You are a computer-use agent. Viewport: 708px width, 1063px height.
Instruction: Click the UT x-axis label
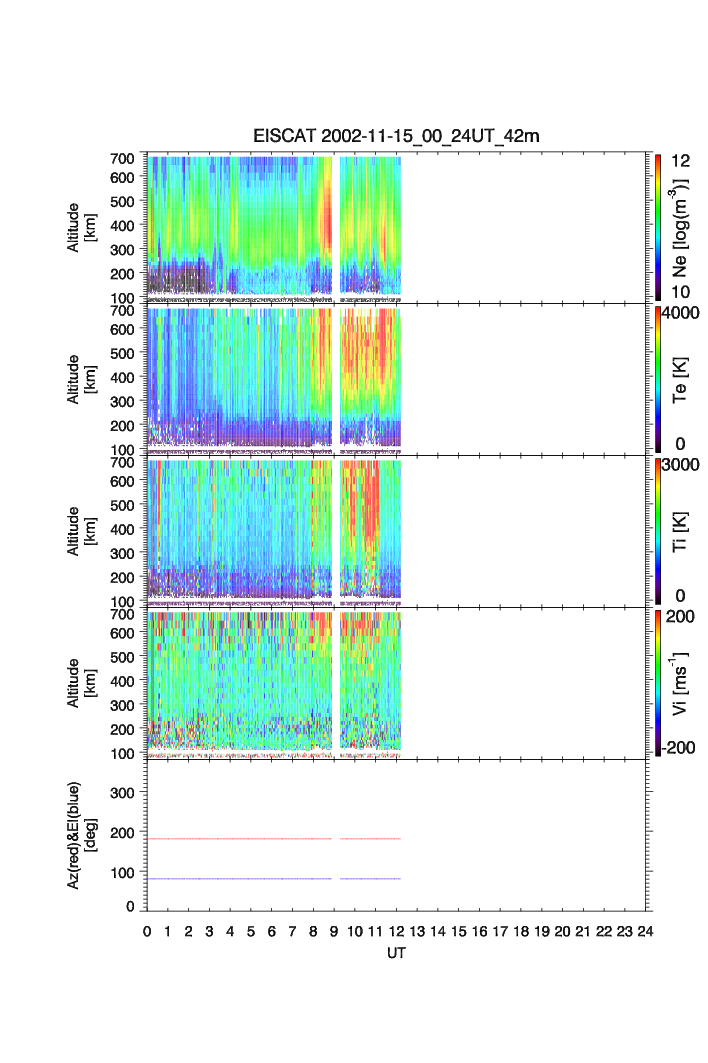point(397,953)
